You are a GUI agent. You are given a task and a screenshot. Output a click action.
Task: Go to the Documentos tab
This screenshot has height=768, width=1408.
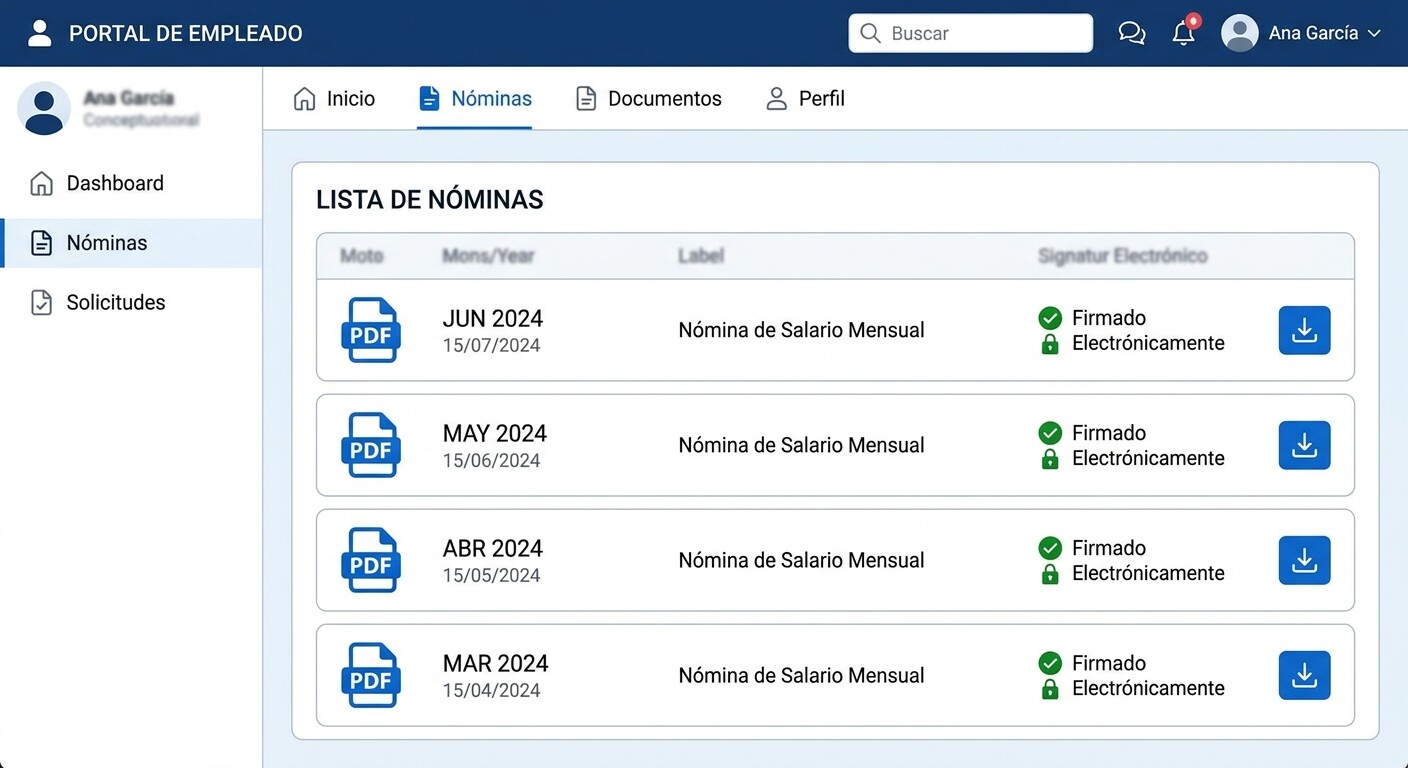pyautogui.click(x=648, y=98)
